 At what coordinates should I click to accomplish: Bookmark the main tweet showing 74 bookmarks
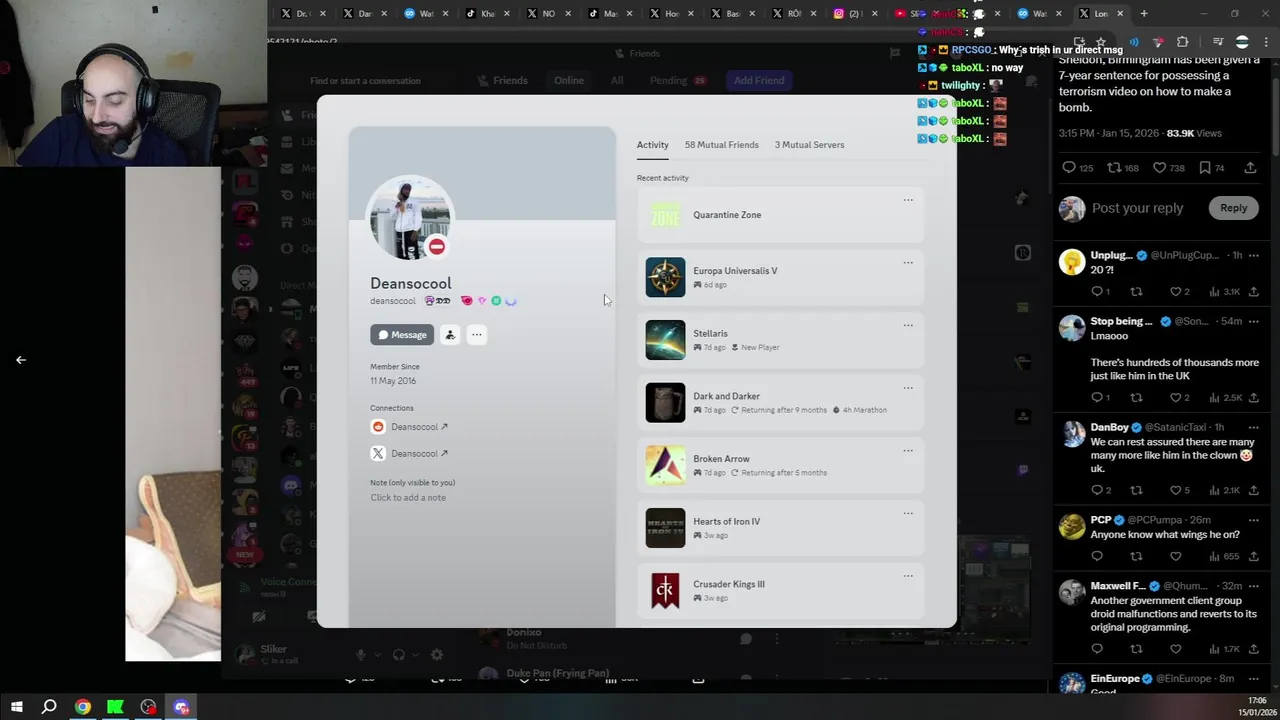pyautogui.click(x=1205, y=168)
